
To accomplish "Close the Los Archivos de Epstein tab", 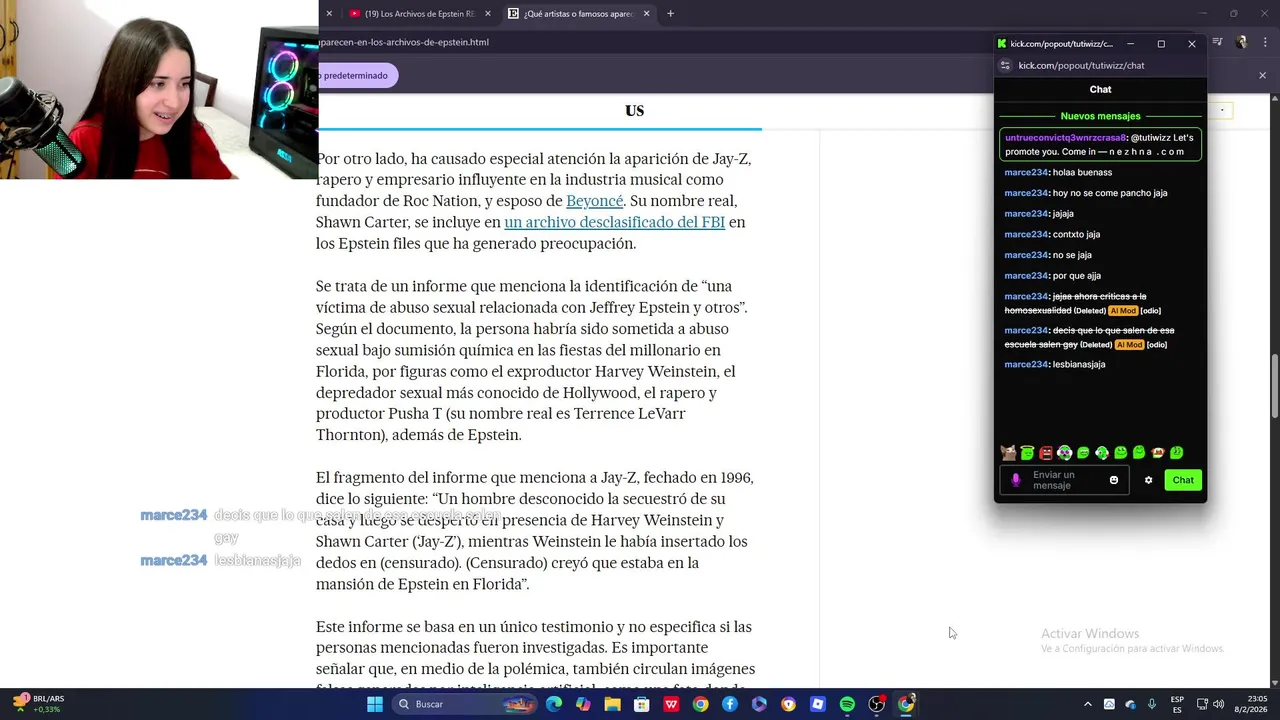I will coord(488,14).
